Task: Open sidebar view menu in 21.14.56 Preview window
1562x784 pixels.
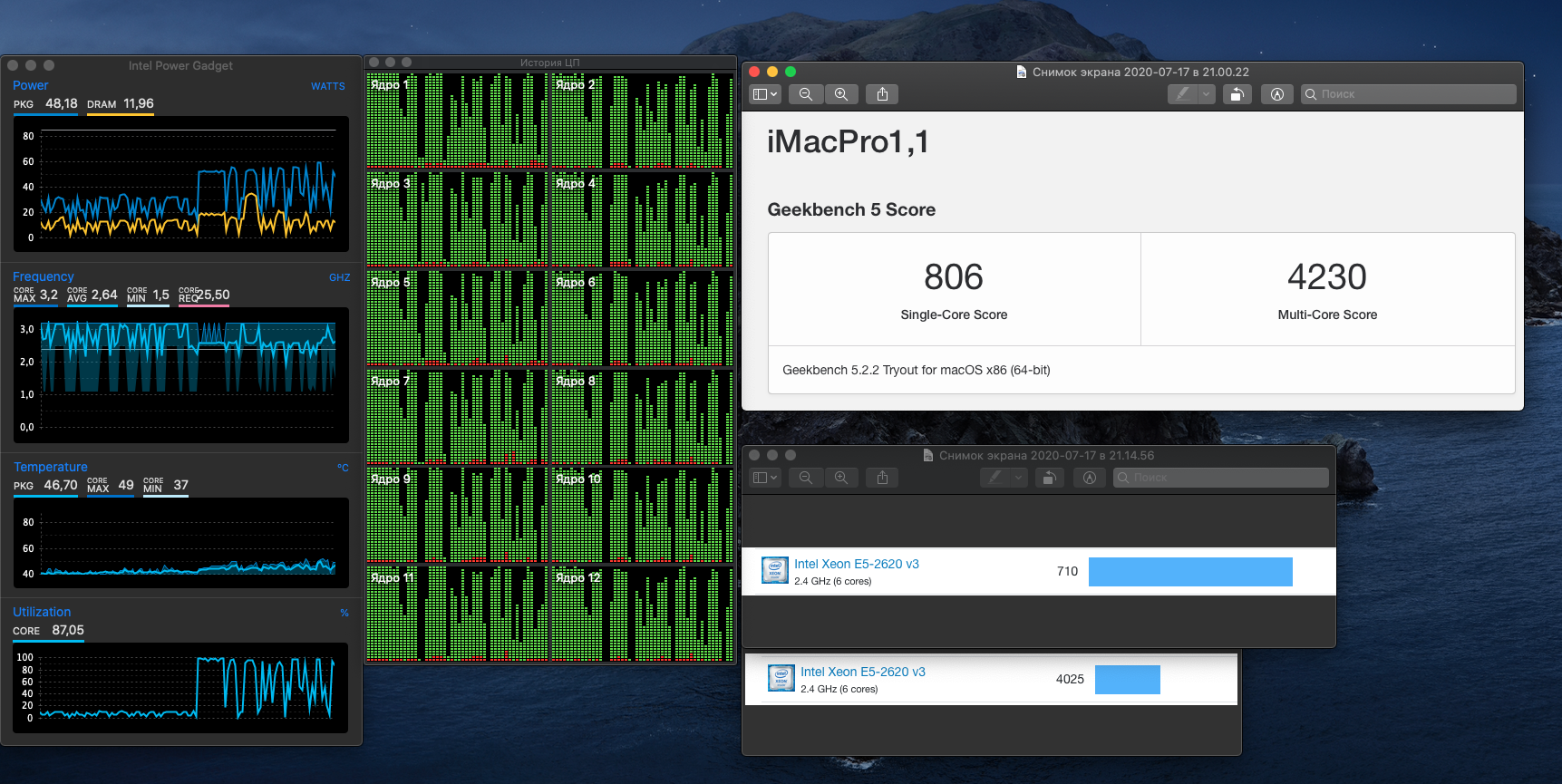Action: click(765, 478)
